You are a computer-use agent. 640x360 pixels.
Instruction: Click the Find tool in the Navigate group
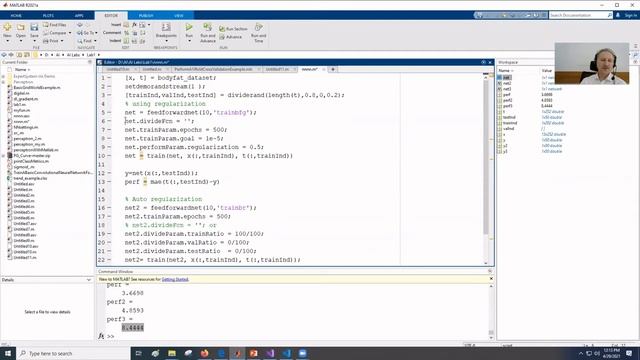point(85,41)
